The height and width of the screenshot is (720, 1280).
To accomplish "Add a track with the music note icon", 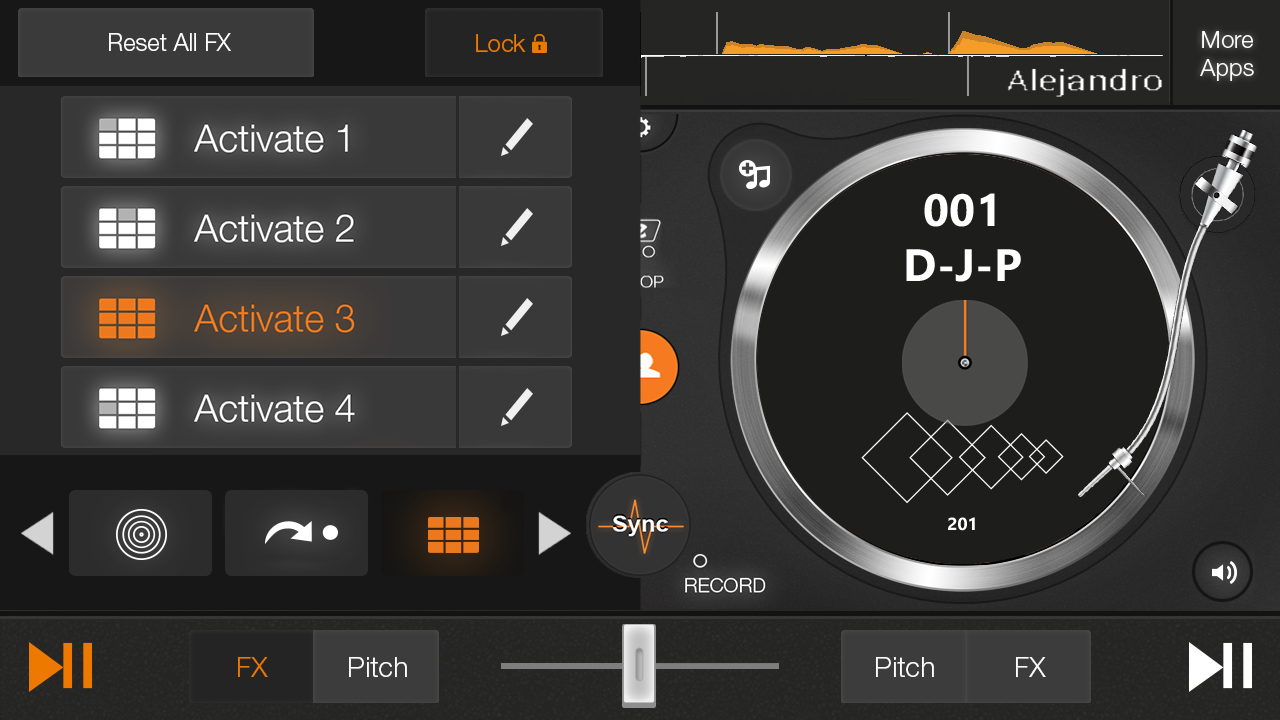I will point(755,175).
